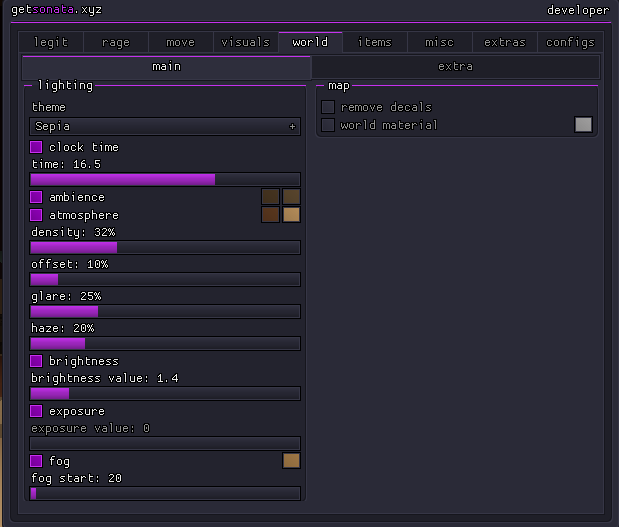
Task: Open the items tab
Action: click(375, 42)
